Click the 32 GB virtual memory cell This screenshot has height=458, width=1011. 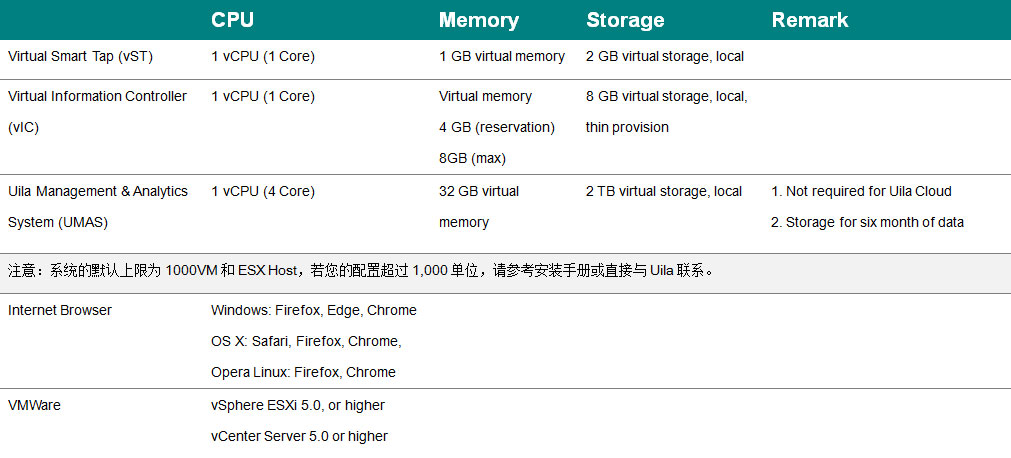click(479, 206)
